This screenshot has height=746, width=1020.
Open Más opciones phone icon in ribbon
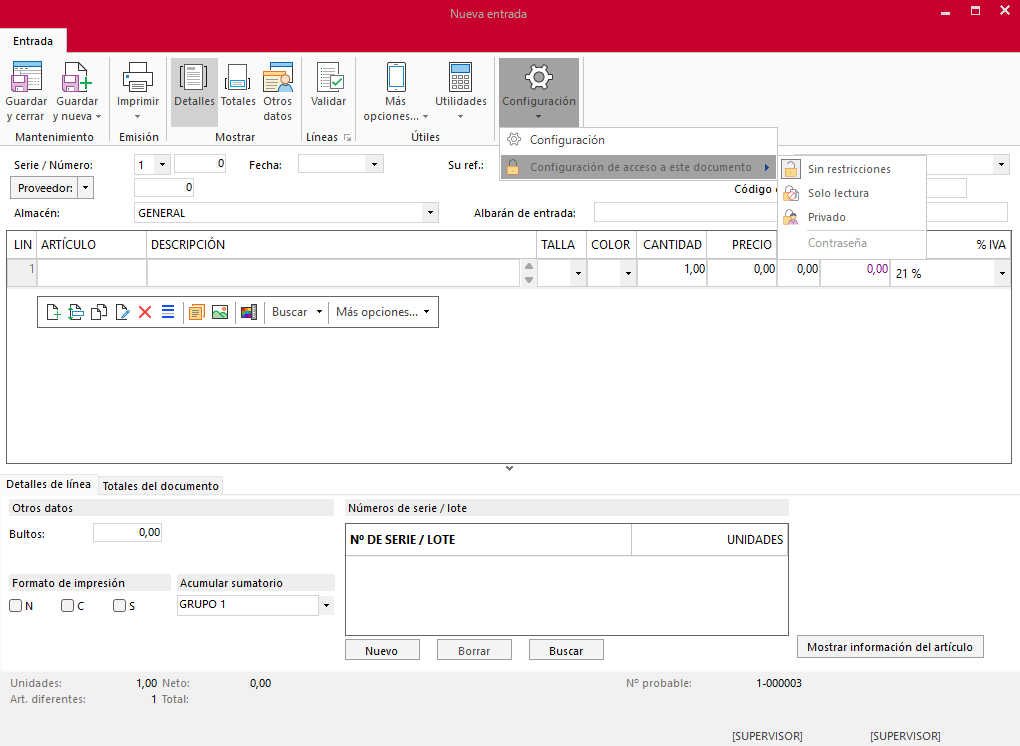click(x=396, y=77)
